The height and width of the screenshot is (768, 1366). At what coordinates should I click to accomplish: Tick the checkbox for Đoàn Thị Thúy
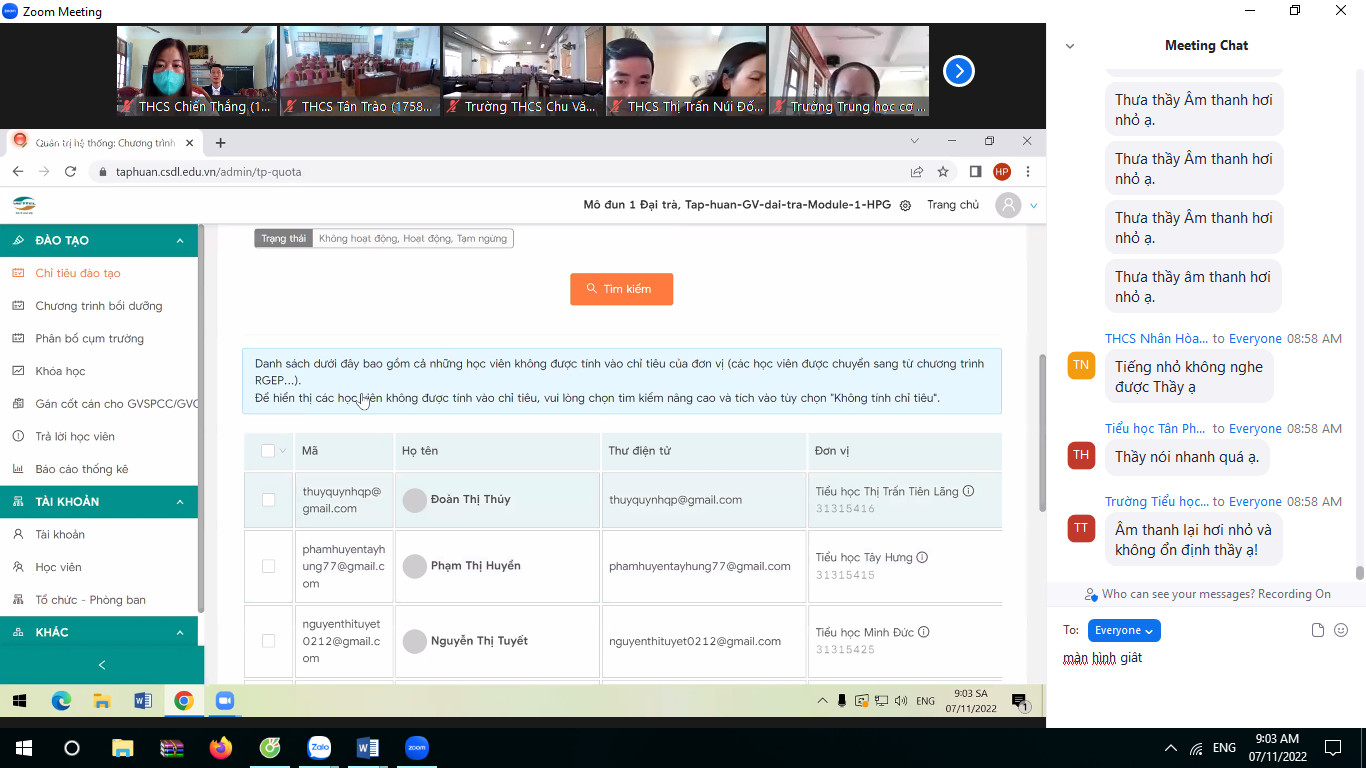[268, 499]
